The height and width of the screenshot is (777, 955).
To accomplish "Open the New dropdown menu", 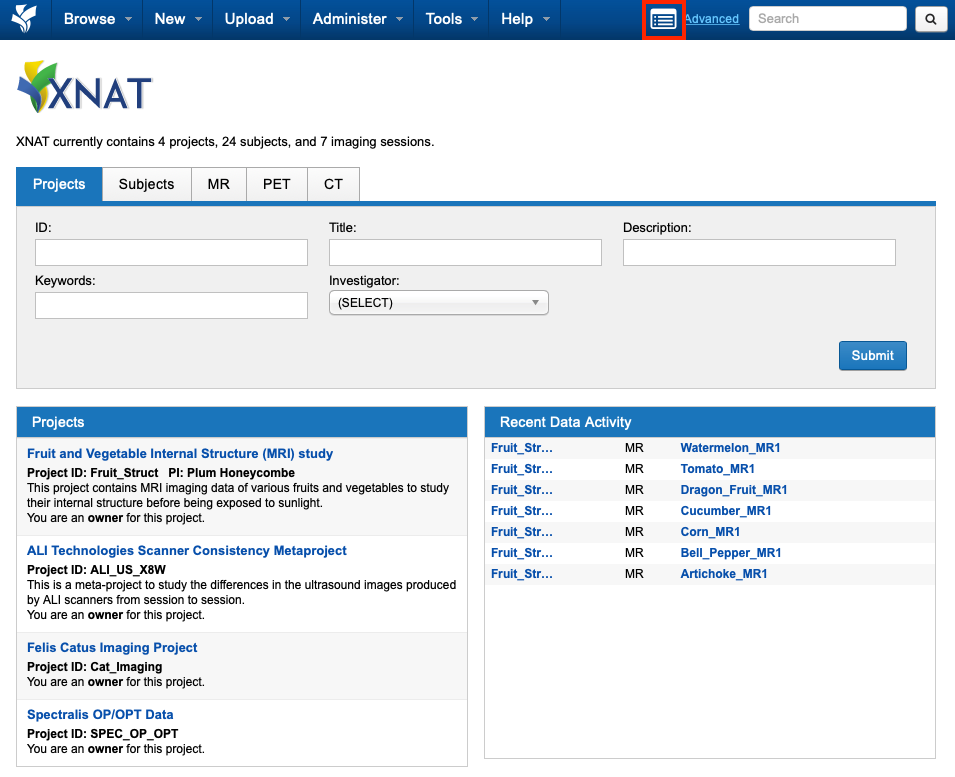I will tap(178, 19).
